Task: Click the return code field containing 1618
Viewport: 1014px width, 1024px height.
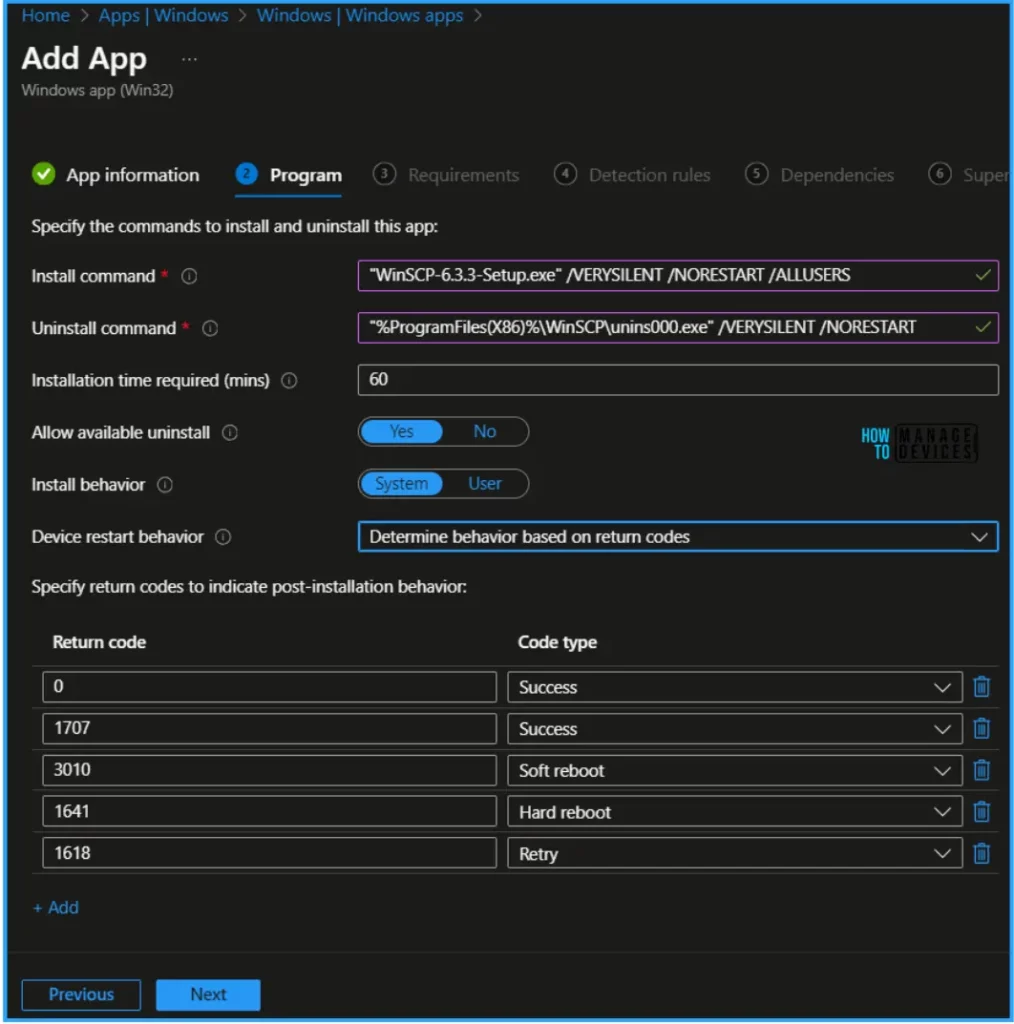Action: point(269,854)
